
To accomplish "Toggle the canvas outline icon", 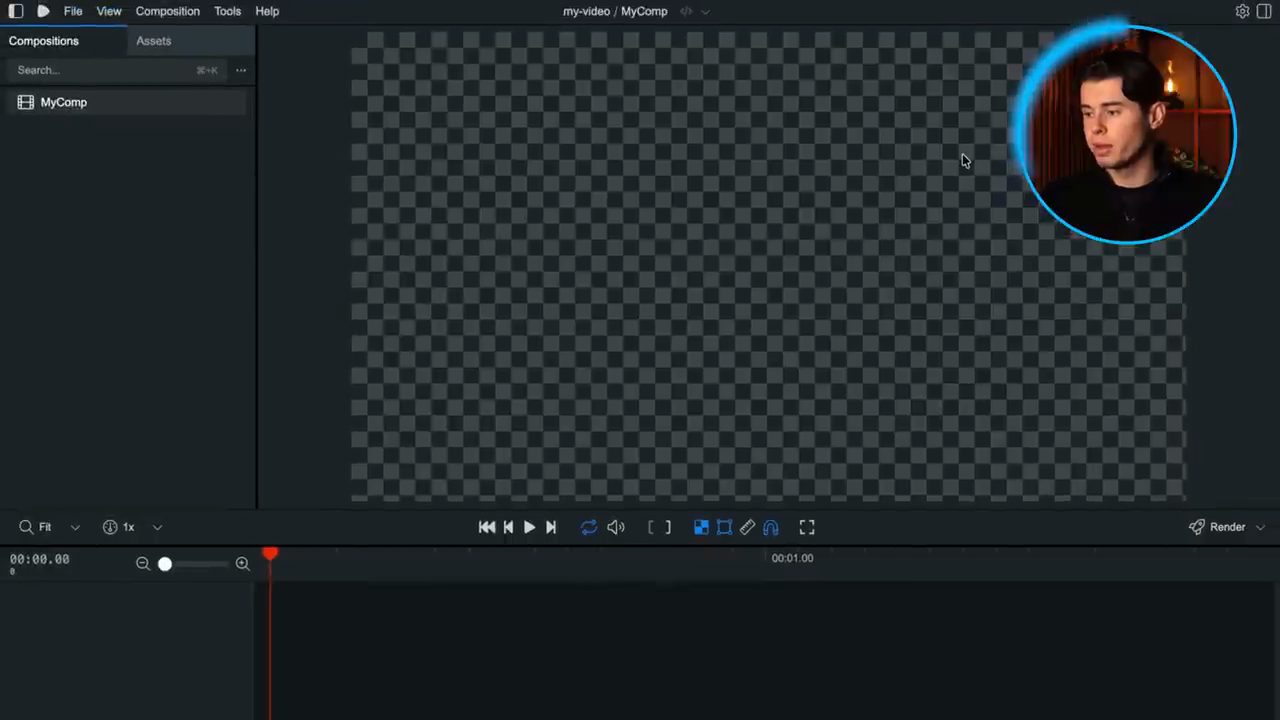I will coord(724,527).
